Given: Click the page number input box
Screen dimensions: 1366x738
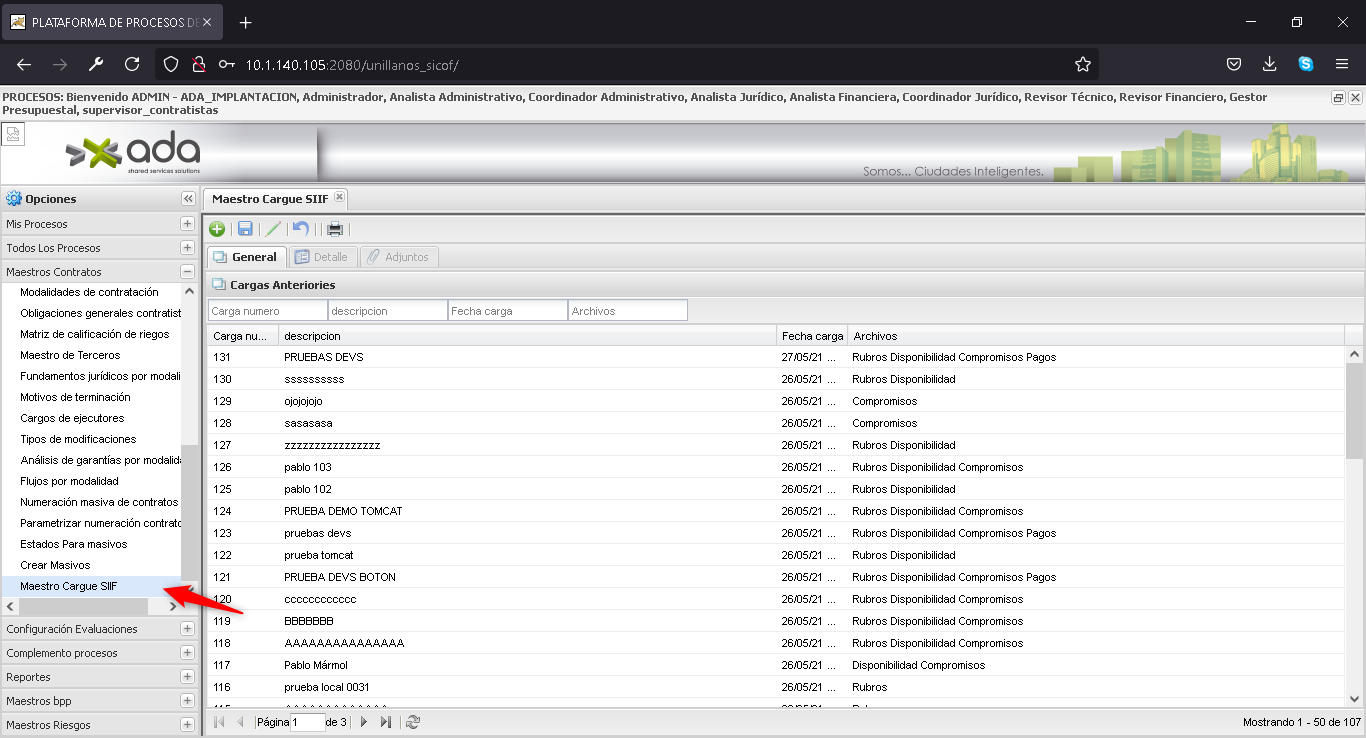Looking at the screenshot, I should 307,722.
